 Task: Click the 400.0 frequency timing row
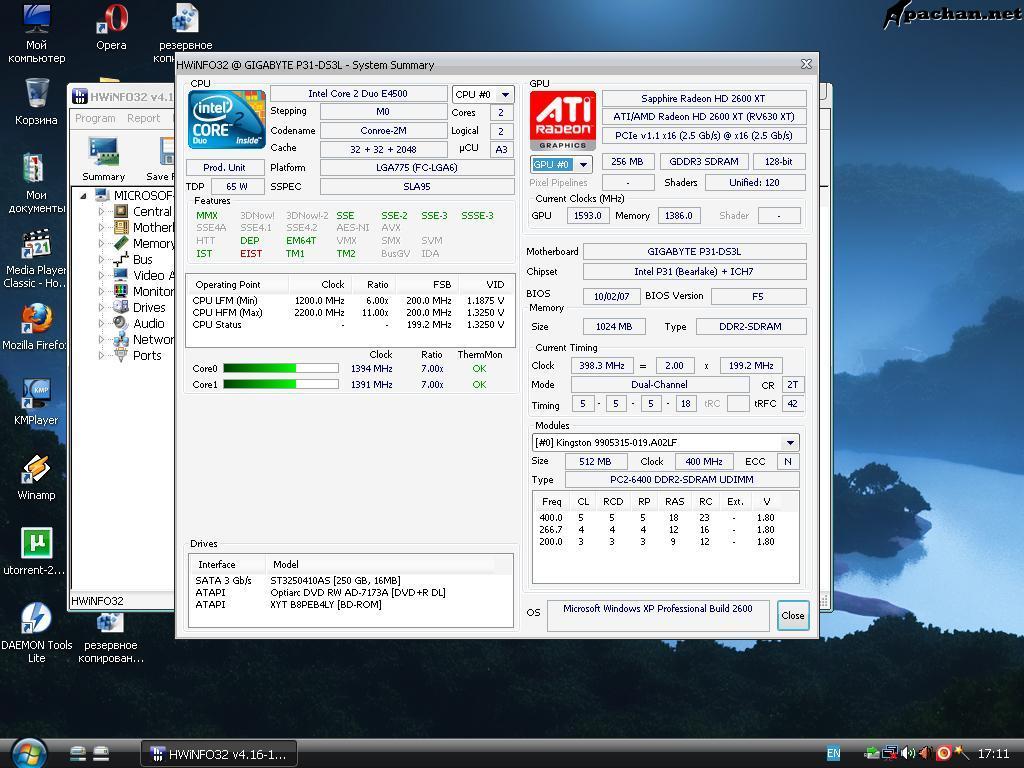(x=665, y=518)
